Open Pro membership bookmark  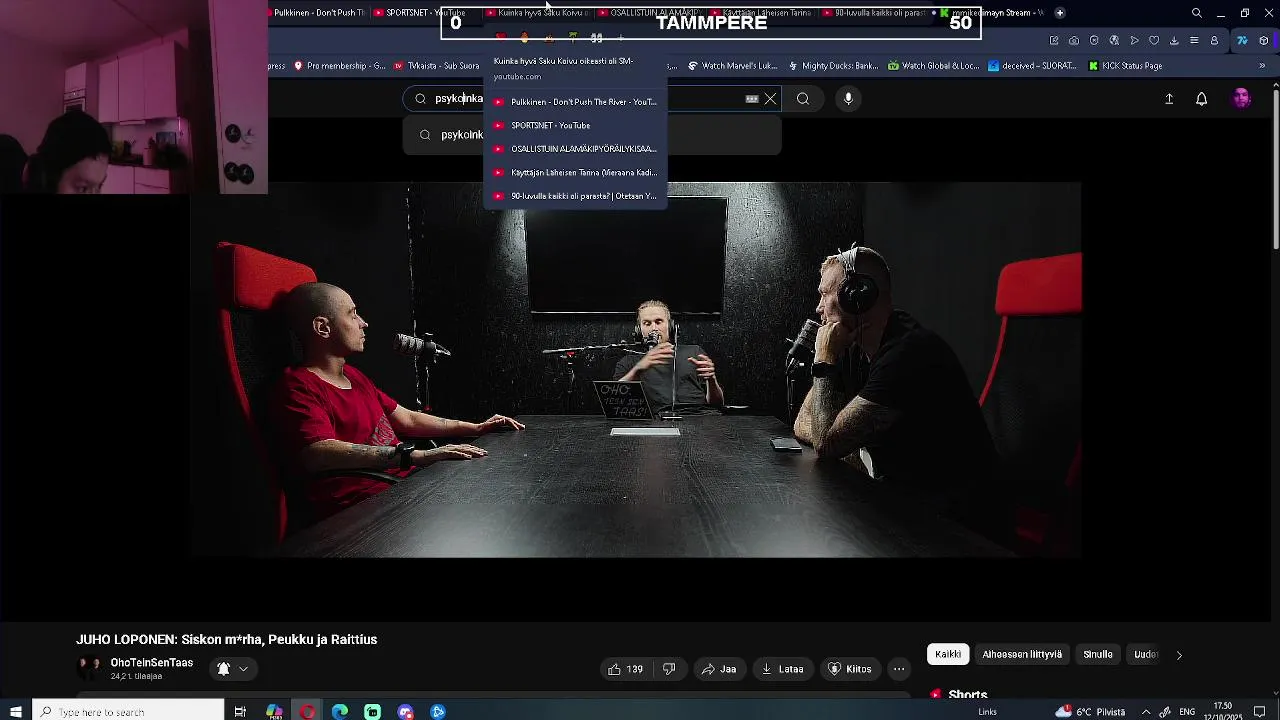pyautogui.click(x=339, y=66)
